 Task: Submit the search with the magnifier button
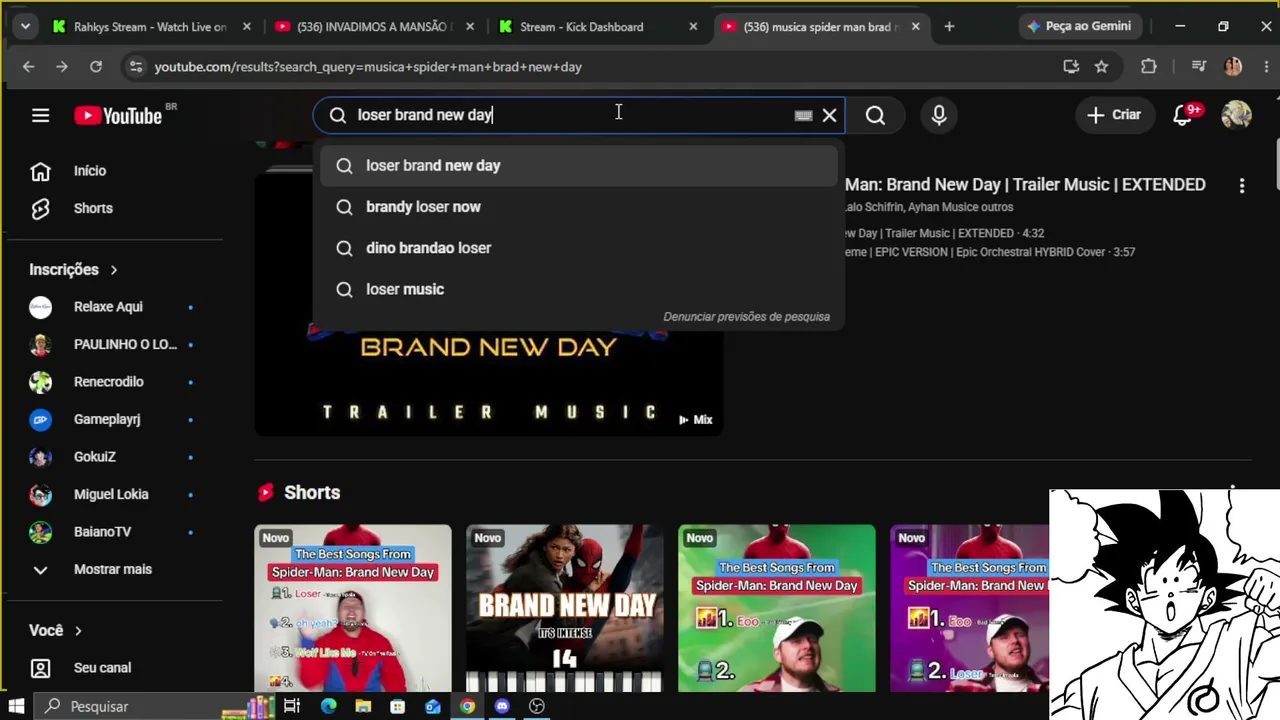click(x=875, y=115)
